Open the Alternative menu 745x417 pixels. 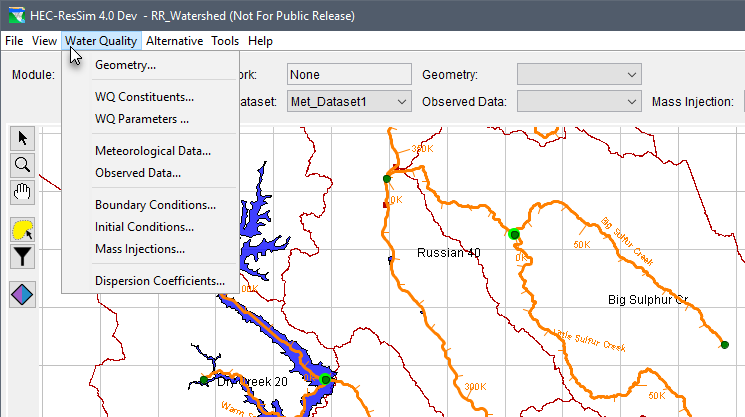point(174,41)
